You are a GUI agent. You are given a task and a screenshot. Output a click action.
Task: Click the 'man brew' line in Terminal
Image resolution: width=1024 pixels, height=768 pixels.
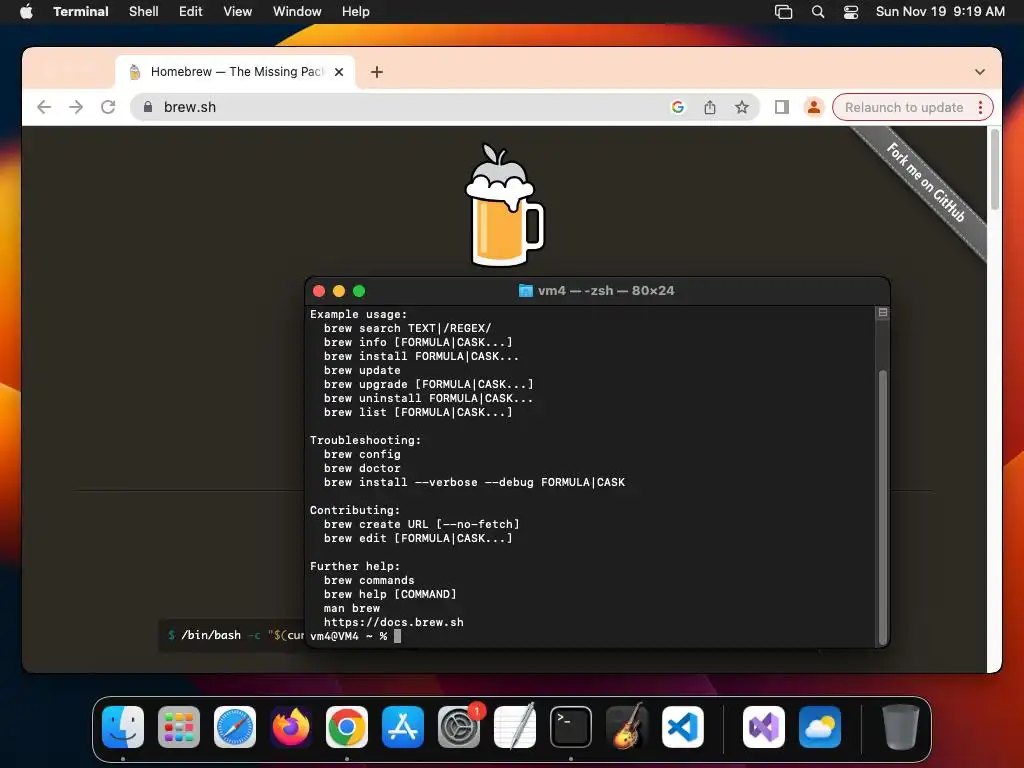[x=352, y=608]
